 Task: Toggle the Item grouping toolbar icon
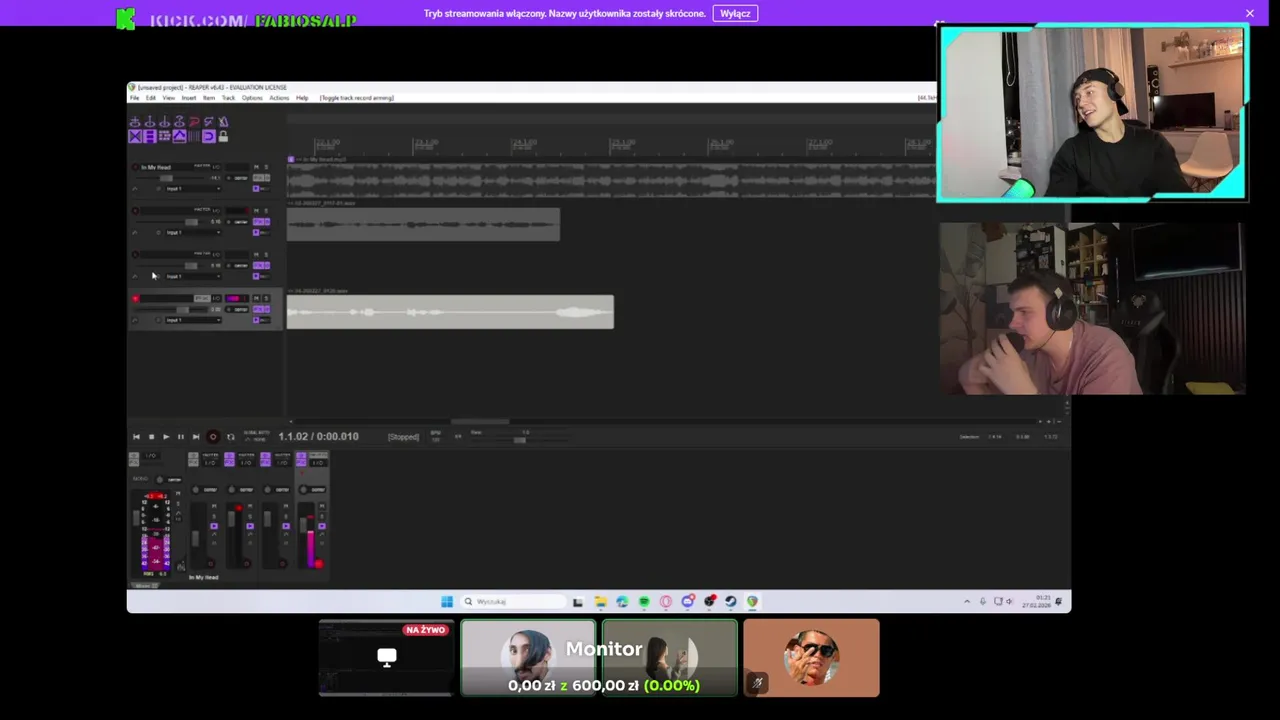[x=150, y=136]
